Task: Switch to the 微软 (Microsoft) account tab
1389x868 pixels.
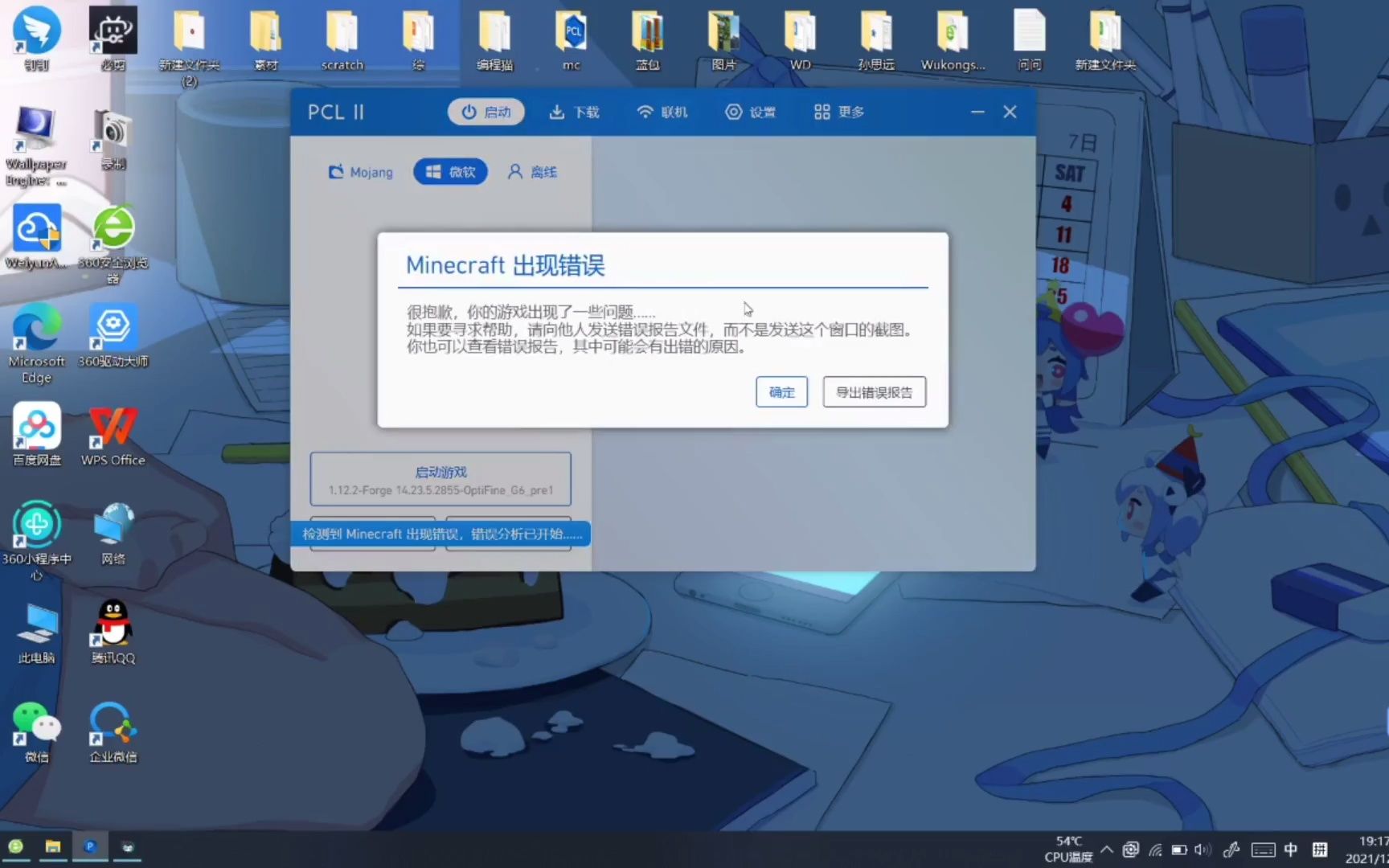Action: (x=450, y=171)
